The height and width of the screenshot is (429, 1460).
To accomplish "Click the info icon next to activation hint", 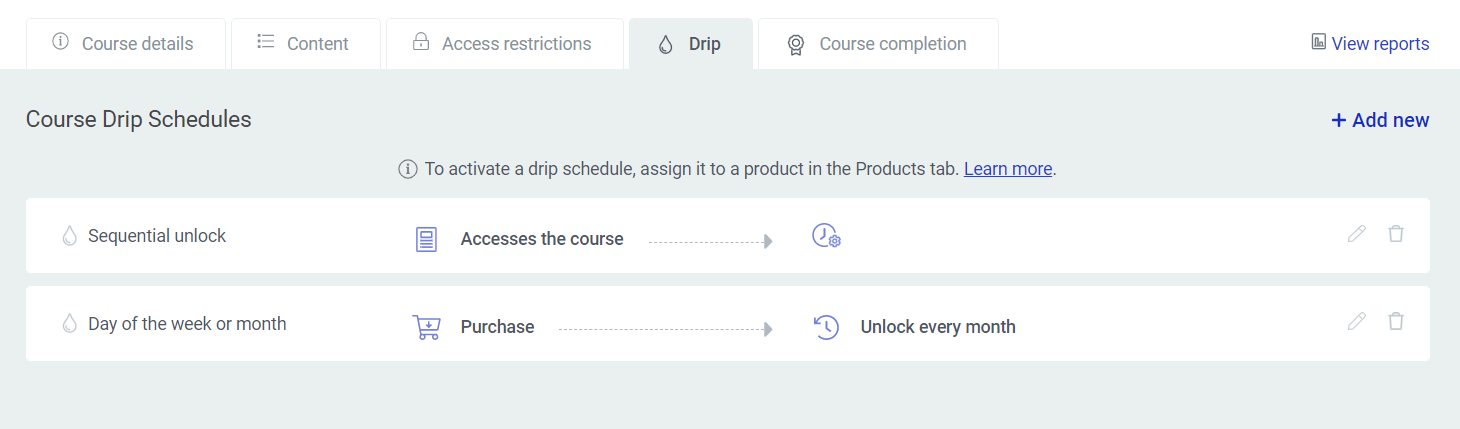I will 408,169.
